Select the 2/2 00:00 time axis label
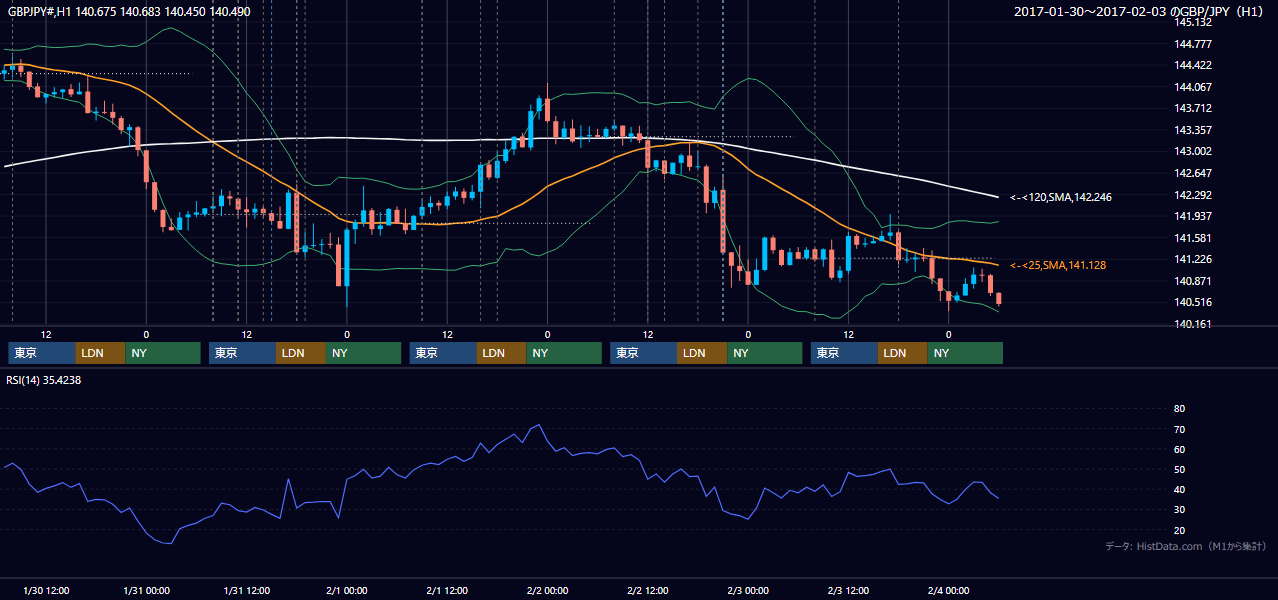This screenshot has height=600, width=1278. pyautogui.click(x=548, y=590)
